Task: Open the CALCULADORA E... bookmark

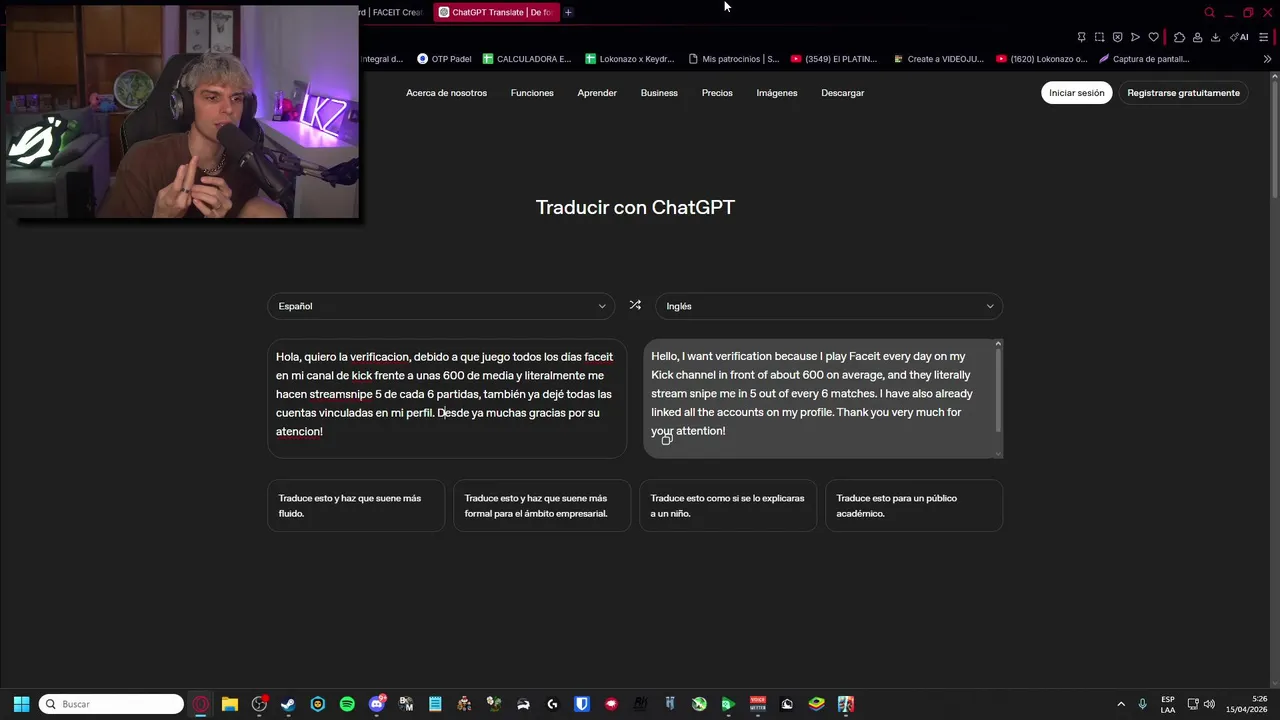Action: point(527,59)
